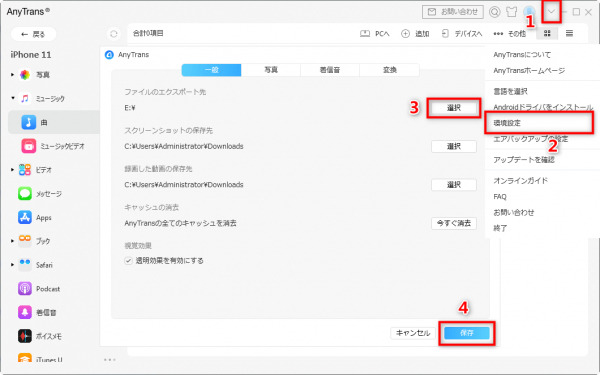Select export destination folder button
This screenshot has height=375, width=600.
tap(453, 108)
